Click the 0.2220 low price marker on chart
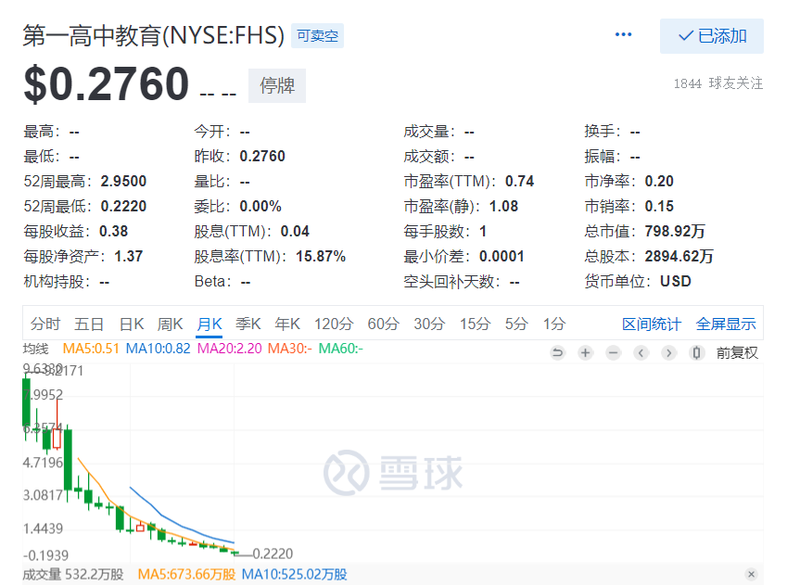The height and width of the screenshot is (585, 800). (x=273, y=554)
